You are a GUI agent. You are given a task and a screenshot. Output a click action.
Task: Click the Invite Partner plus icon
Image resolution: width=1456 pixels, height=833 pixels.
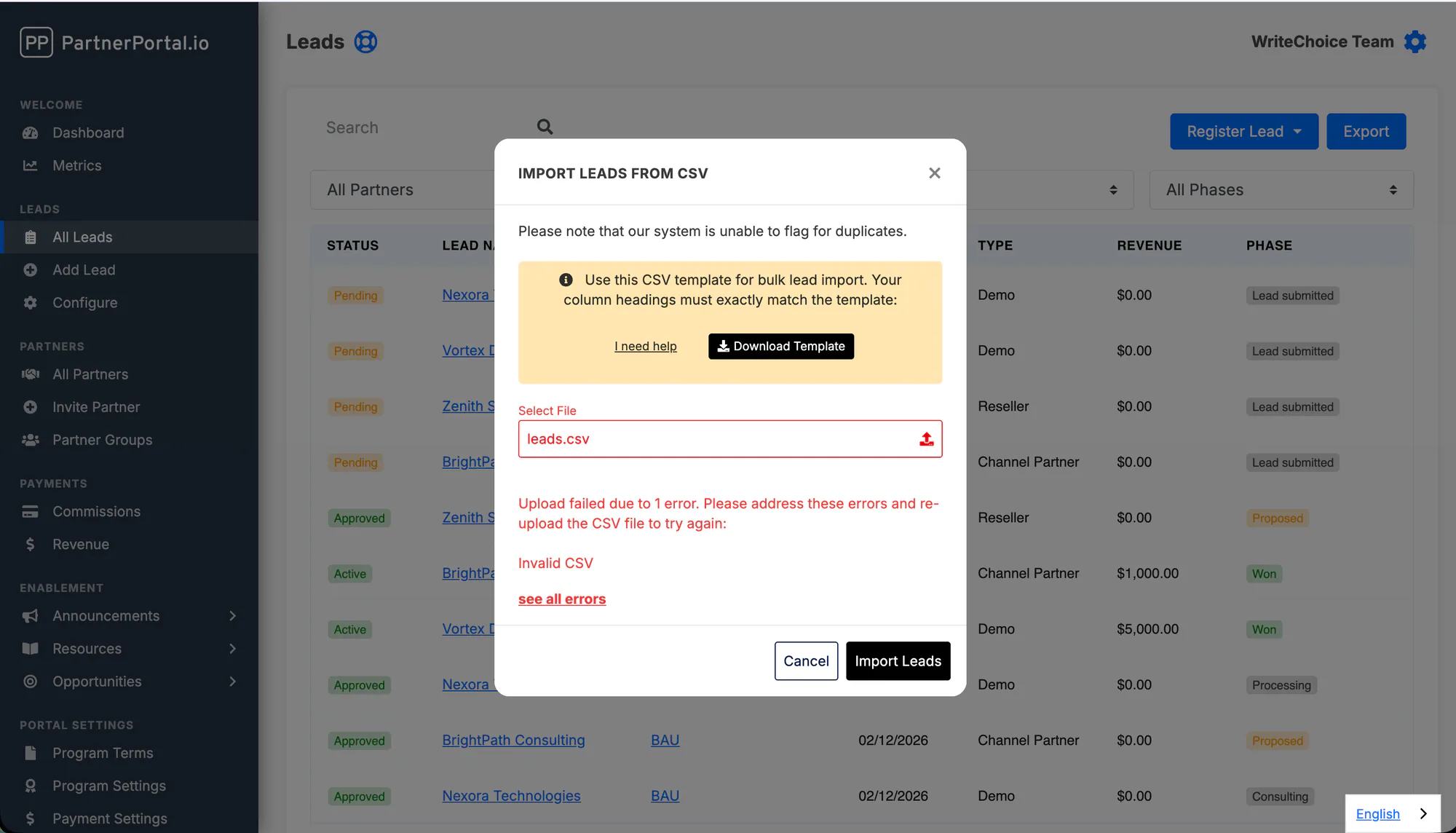point(31,407)
